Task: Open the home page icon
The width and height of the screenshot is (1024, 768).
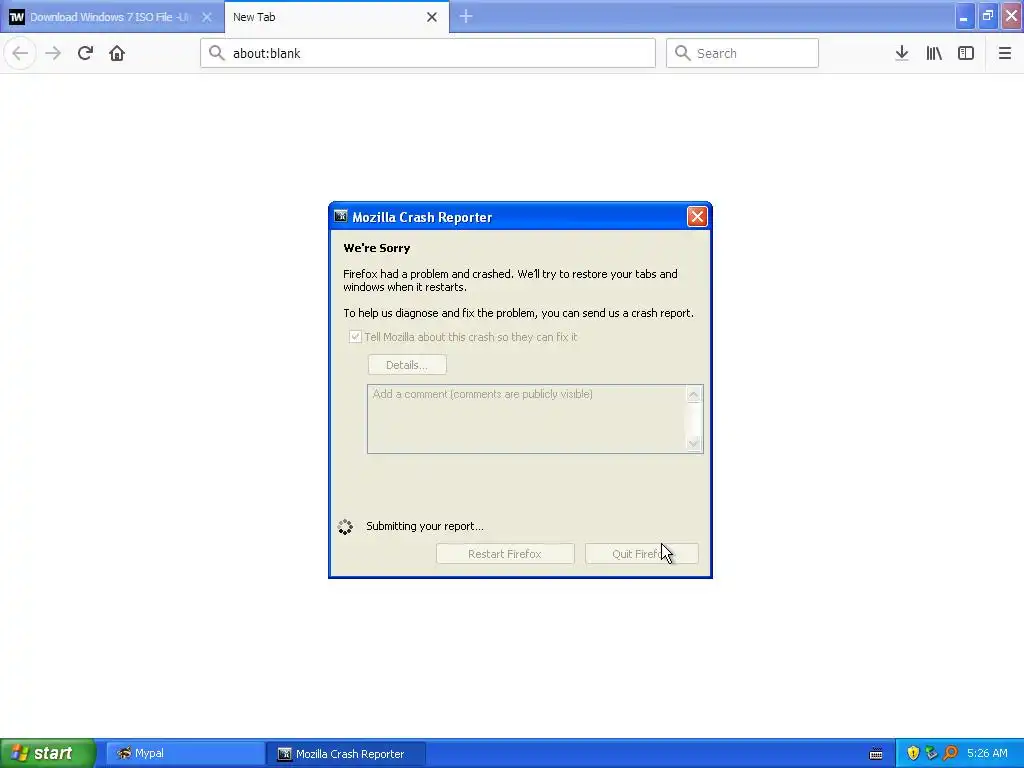Action: point(117,53)
